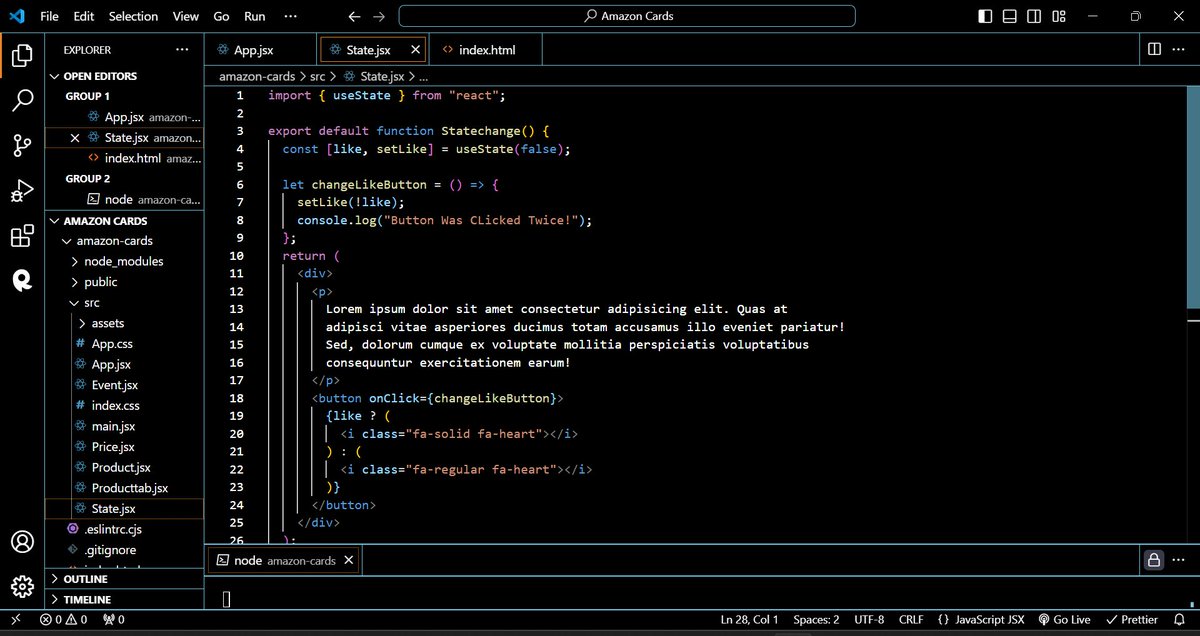Open the Extensions view icon

pyautogui.click(x=22, y=236)
